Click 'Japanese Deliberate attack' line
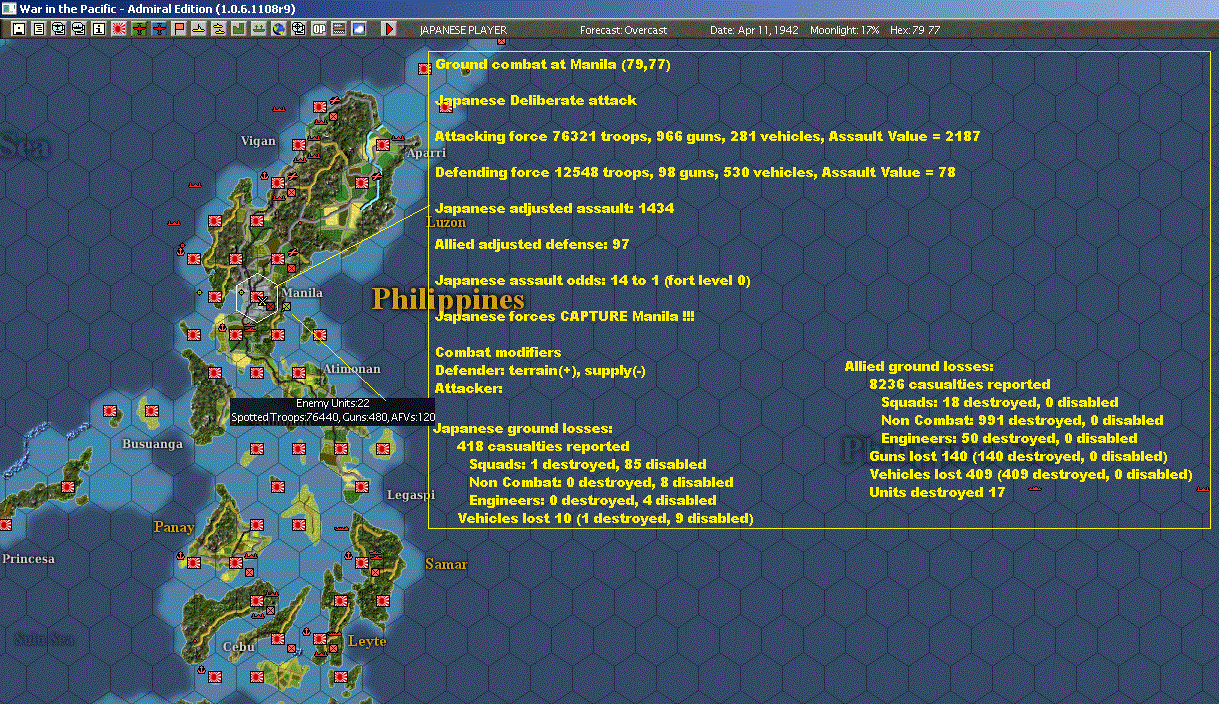 536,100
